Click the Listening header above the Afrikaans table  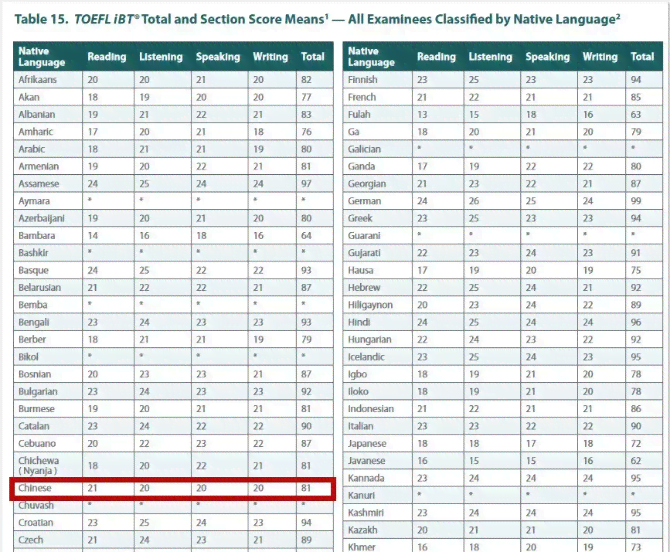point(161,57)
